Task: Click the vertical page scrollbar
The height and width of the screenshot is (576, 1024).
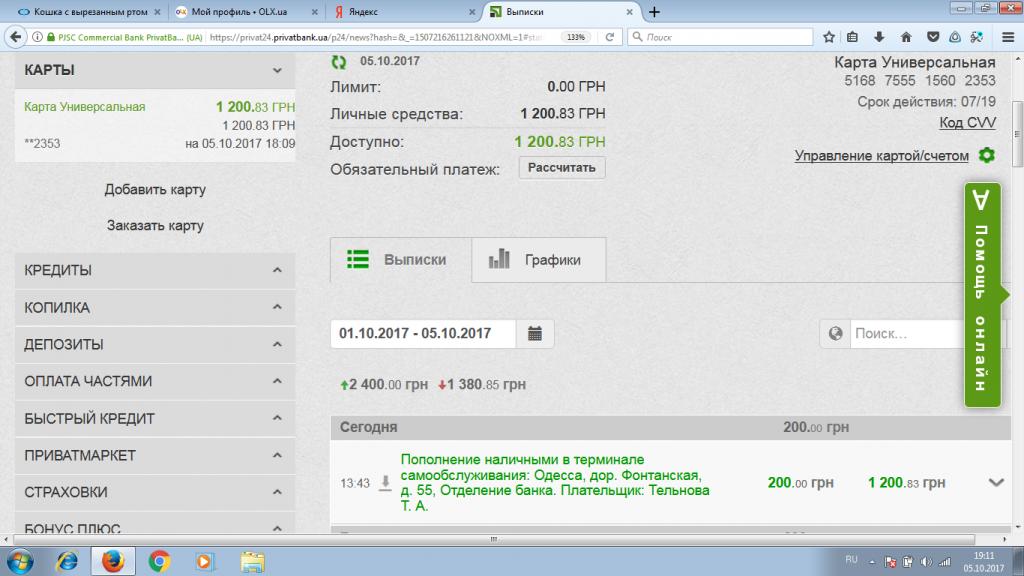Action: point(1017,134)
